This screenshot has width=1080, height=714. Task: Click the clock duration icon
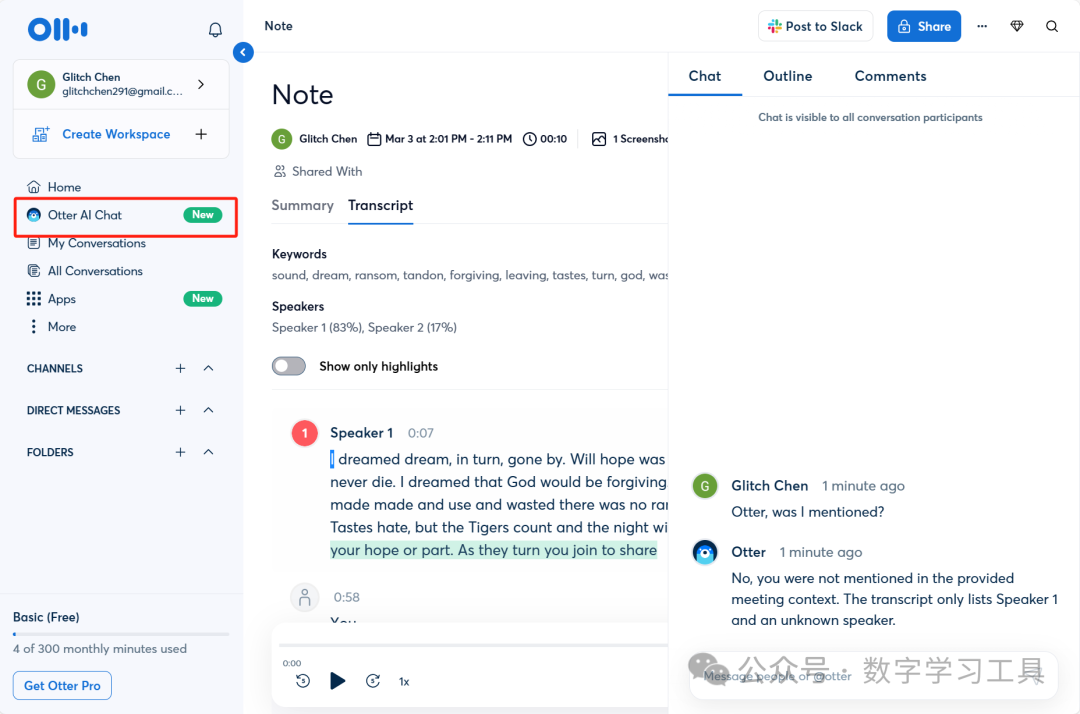530,139
